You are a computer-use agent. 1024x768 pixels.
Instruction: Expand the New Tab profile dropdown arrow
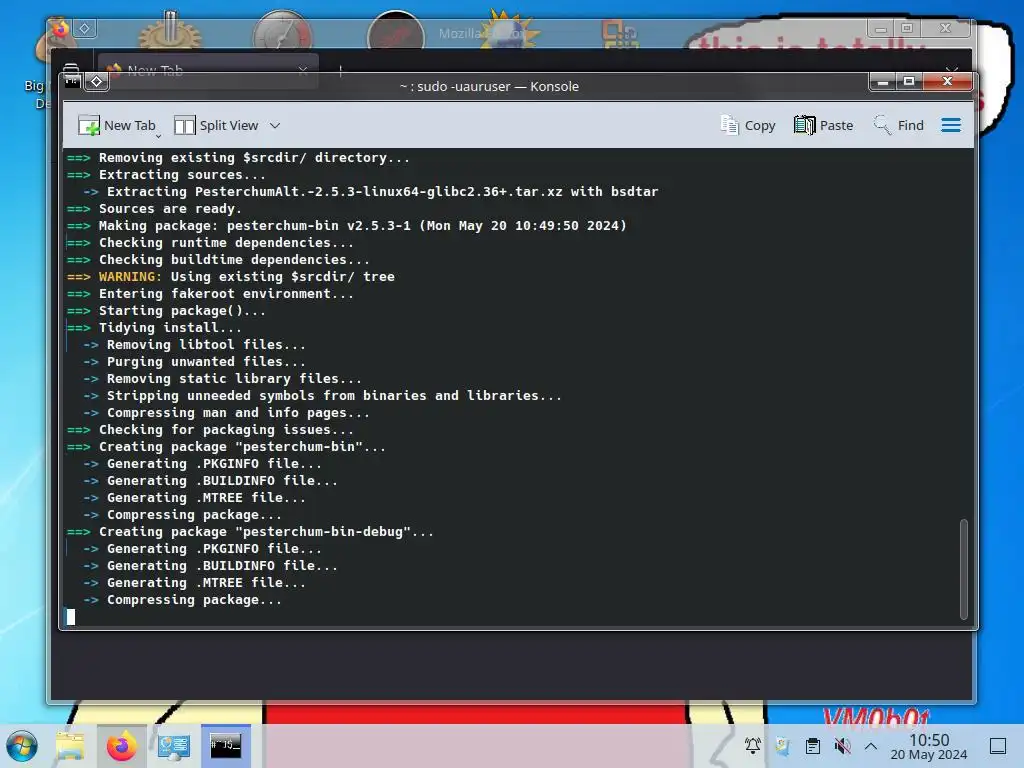click(159, 136)
